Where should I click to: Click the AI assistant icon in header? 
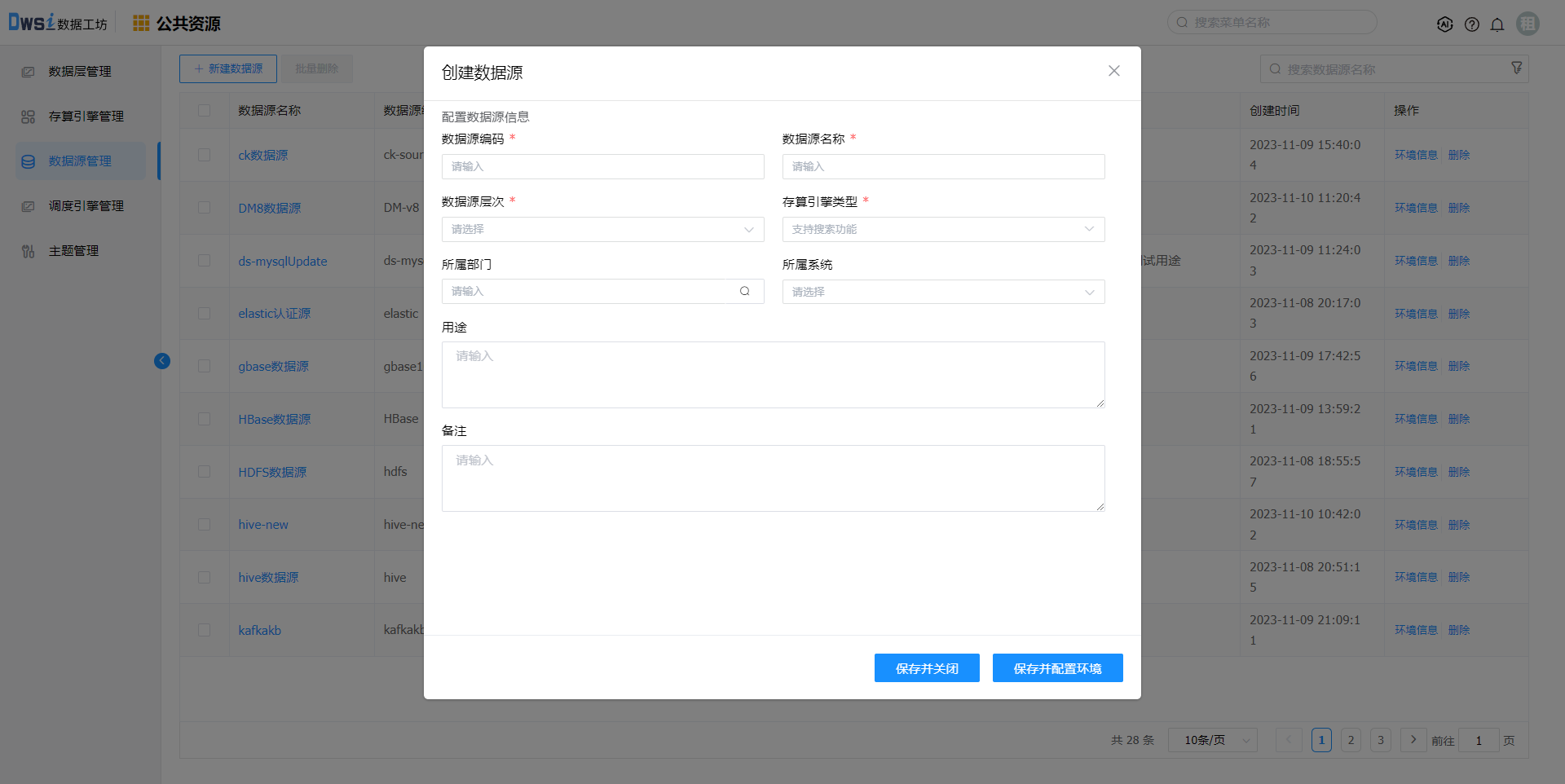tap(1444, 24)
